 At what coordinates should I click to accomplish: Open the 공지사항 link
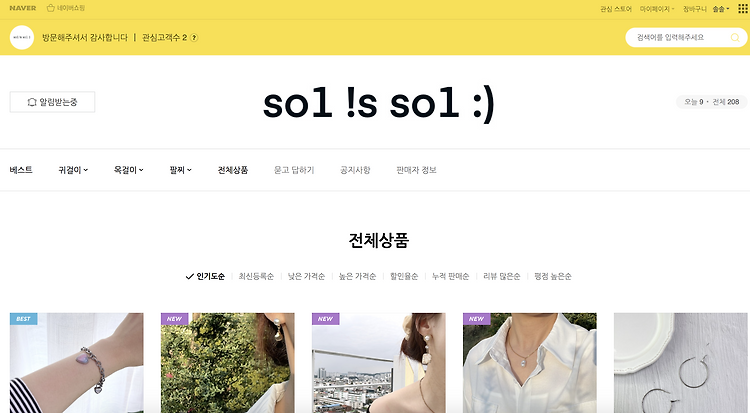pyautogui.click(x=355, y=170)
